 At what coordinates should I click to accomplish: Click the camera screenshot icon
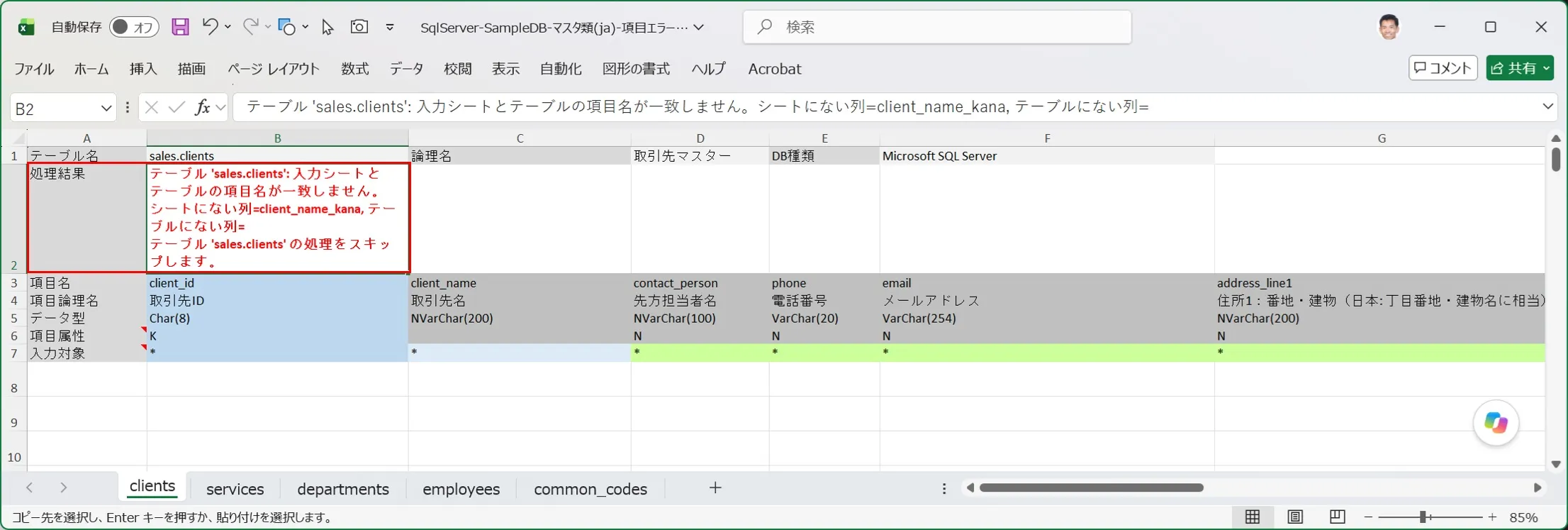(359, 27)
